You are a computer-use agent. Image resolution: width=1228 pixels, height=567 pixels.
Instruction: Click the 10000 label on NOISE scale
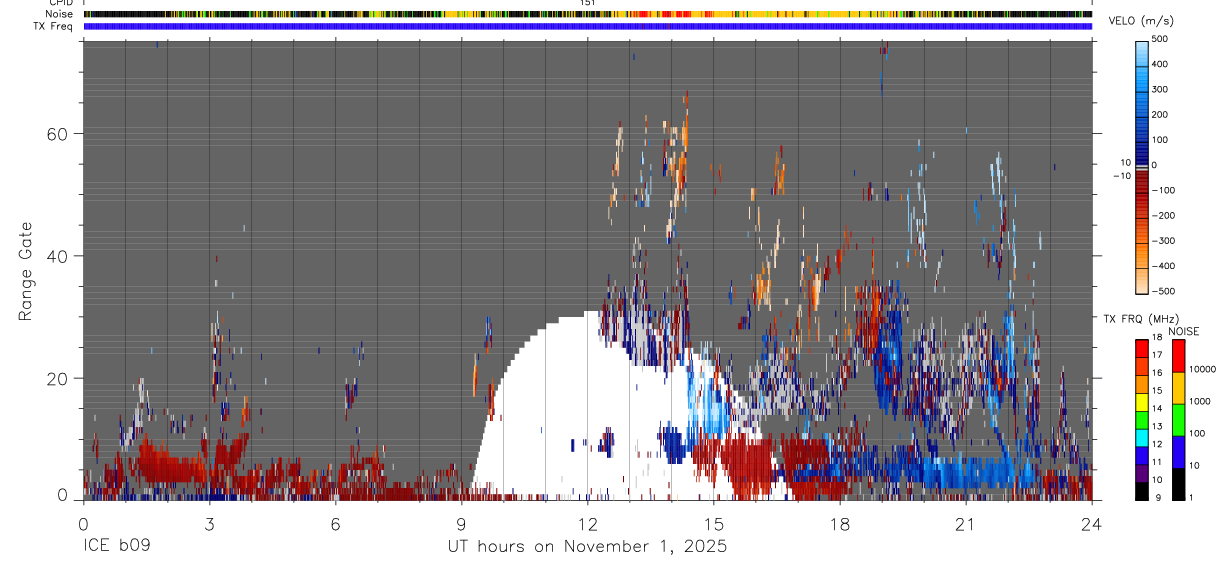coord(1203,369)
